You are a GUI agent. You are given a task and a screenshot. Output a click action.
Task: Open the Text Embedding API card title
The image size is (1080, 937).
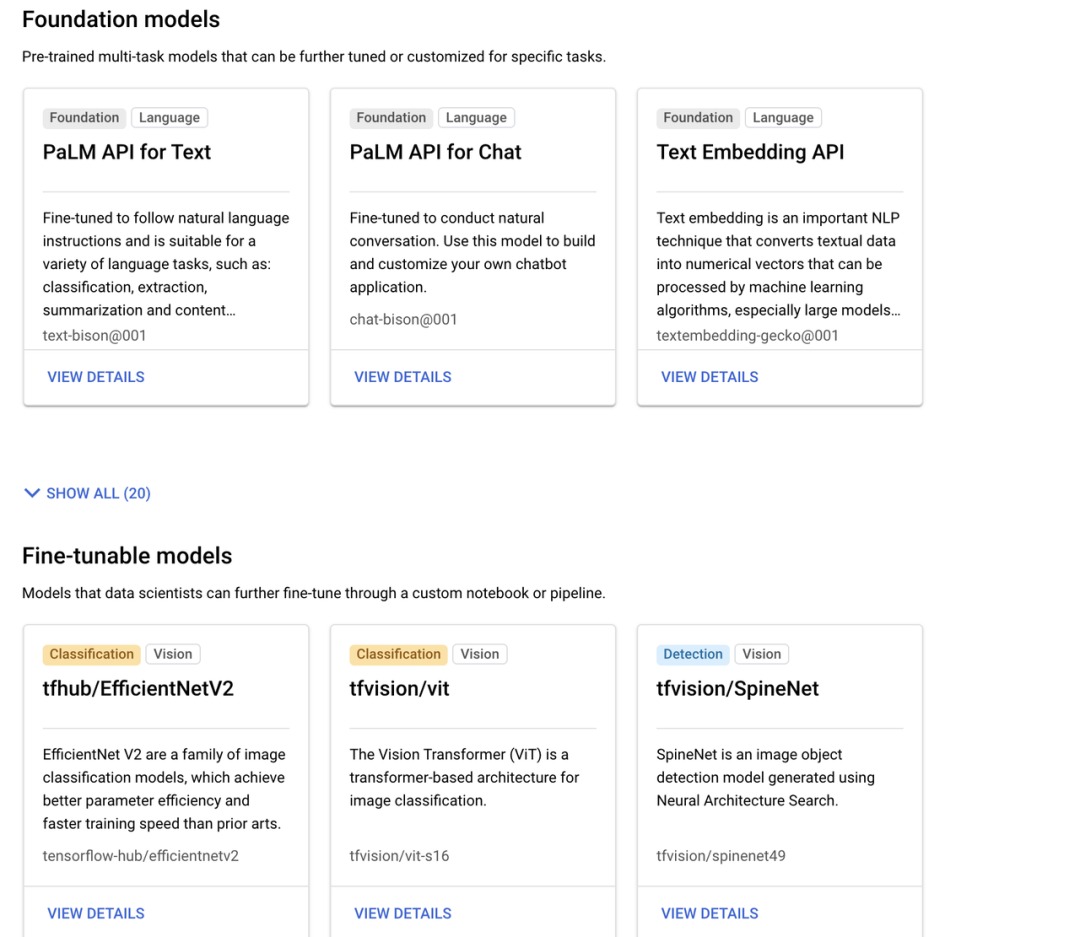(x=750, y=152)
